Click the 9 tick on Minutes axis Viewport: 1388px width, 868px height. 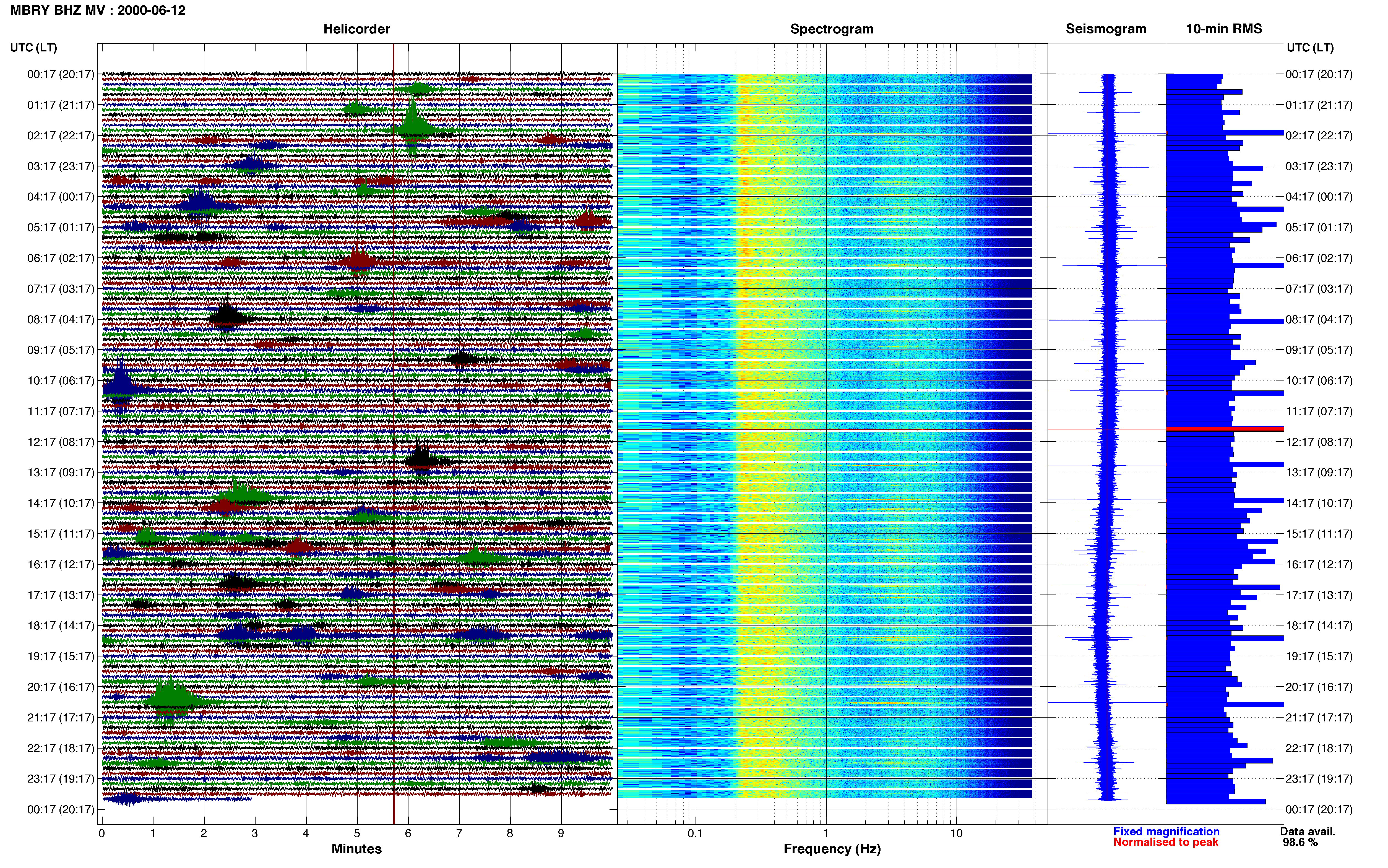(561, 833)
